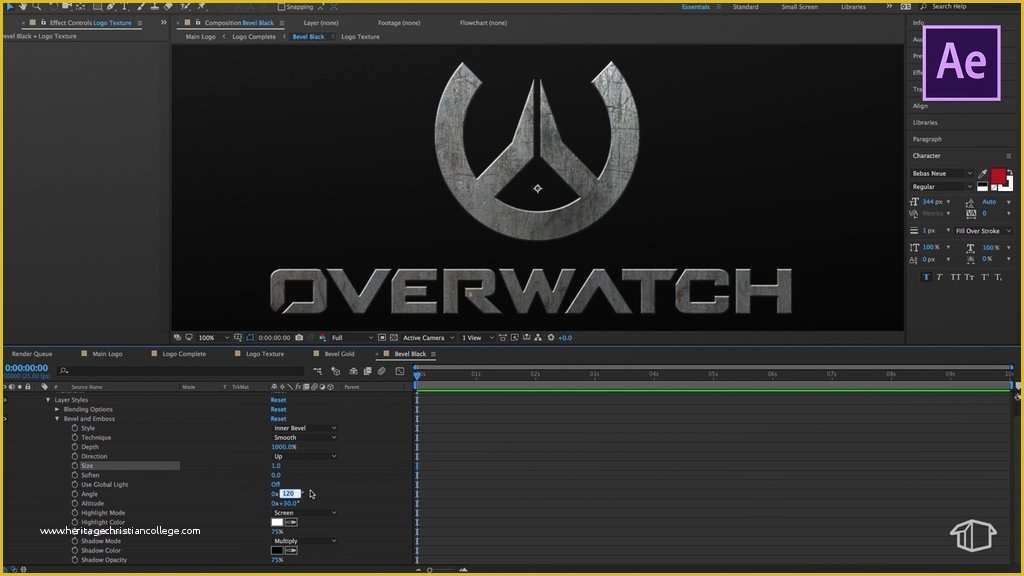Switch to the Logo Texture timeline tab

coord(264,354)
